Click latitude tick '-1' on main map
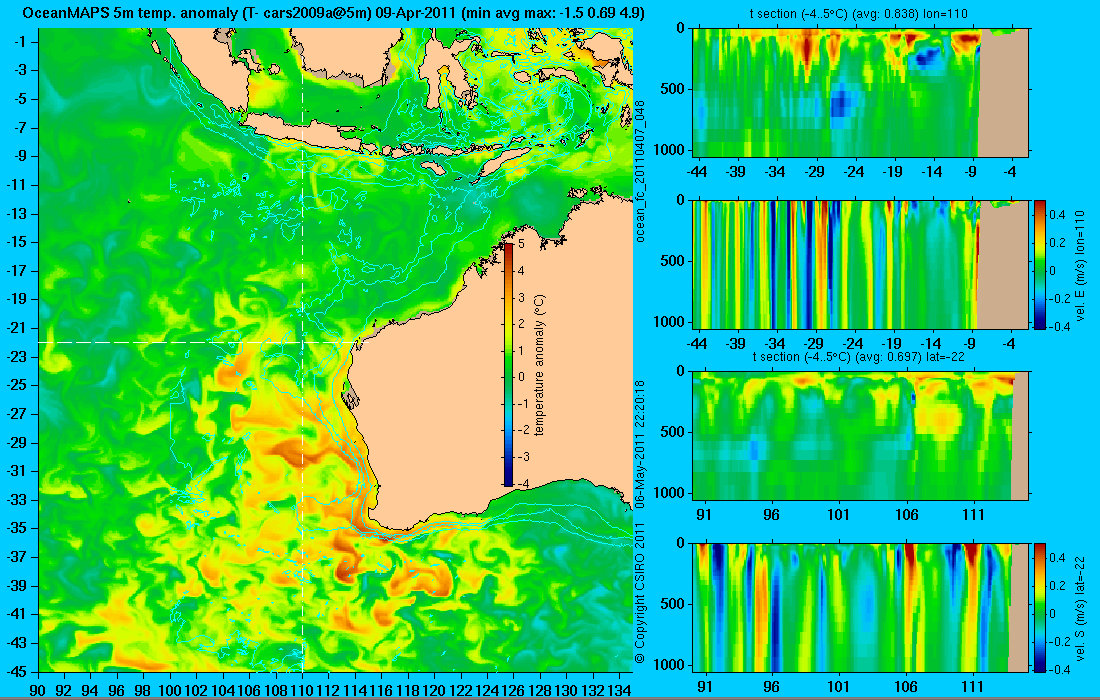This screenshot has width=1100, height=700. coord(19,42)
